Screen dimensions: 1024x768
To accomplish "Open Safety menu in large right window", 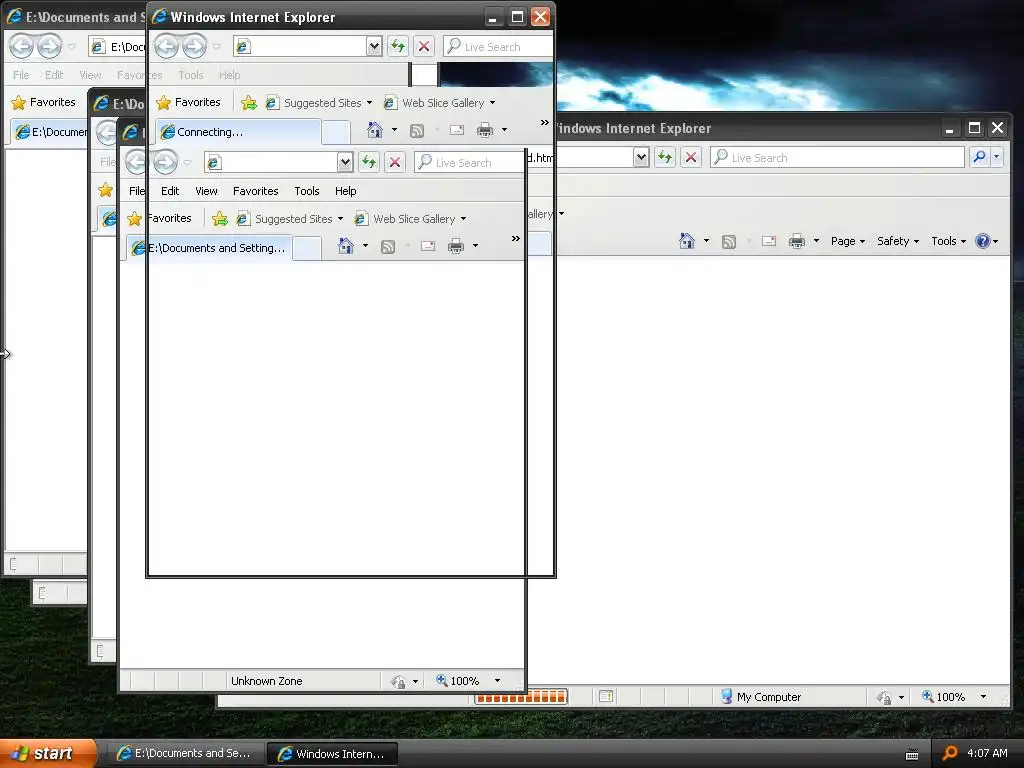I will click(898, 241).
